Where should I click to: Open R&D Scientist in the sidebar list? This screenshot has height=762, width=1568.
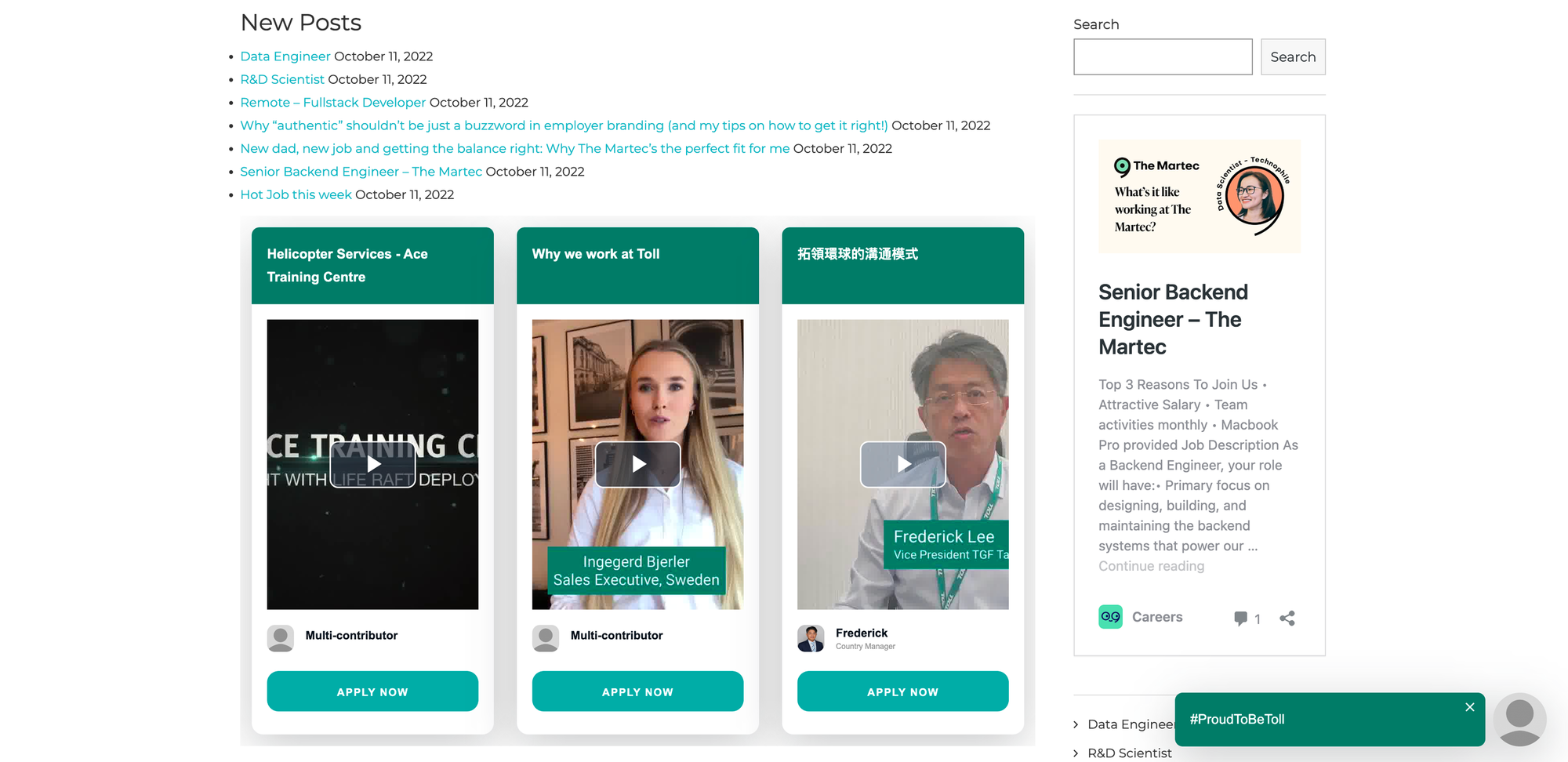click(x=1130, y=753)
